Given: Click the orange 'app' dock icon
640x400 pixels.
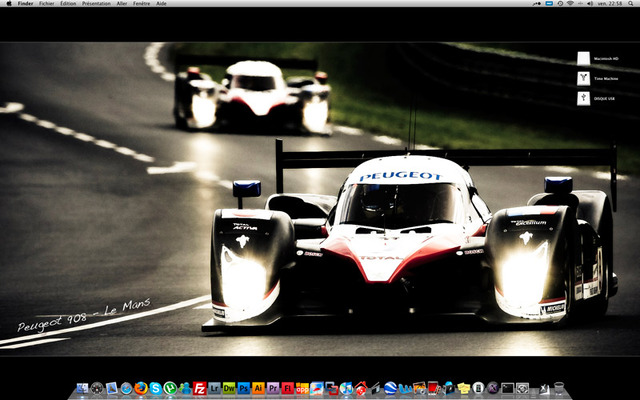Looking at the screenshot, I should pyautogui.click(x=302, y=388).
